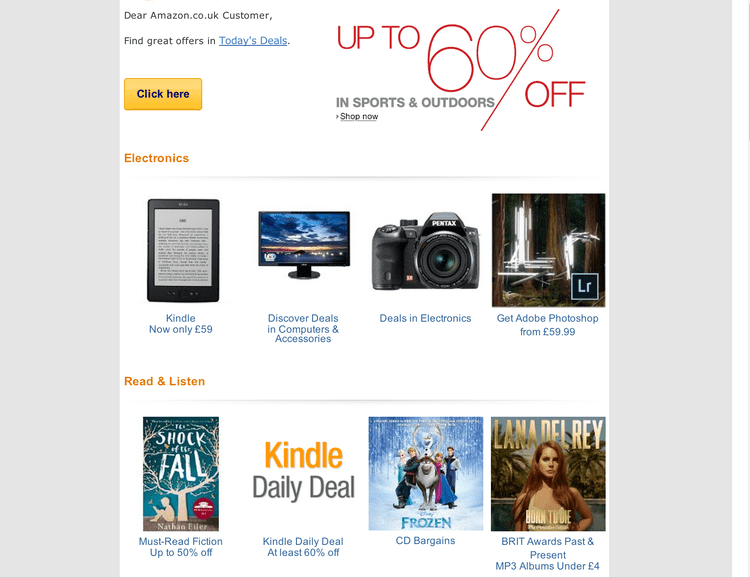Open the CD Bargains link
The height and width of the screenshot is (578, 750).
425,541
